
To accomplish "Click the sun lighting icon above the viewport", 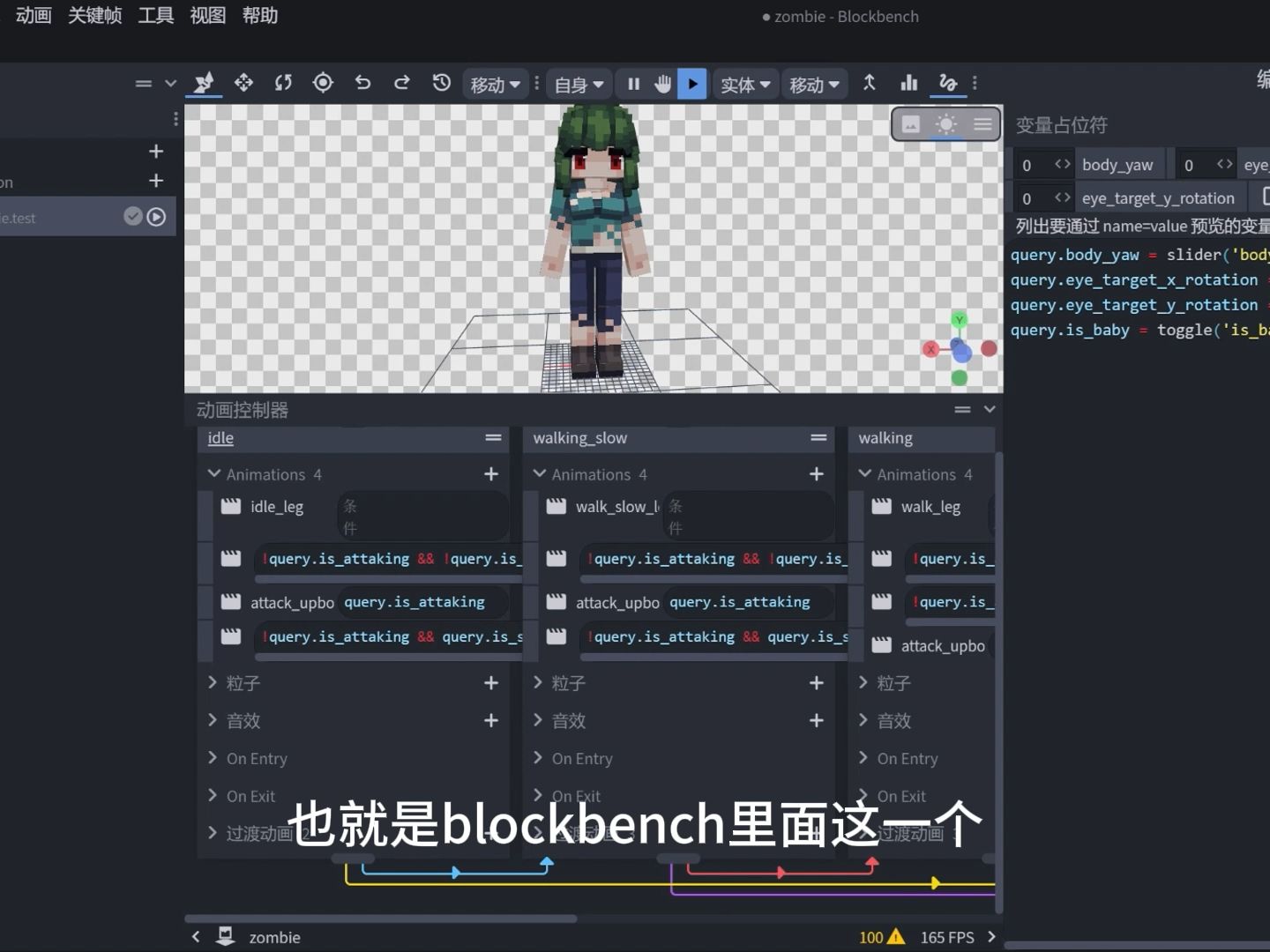I will pyautogui.click(x=946, y=124).
